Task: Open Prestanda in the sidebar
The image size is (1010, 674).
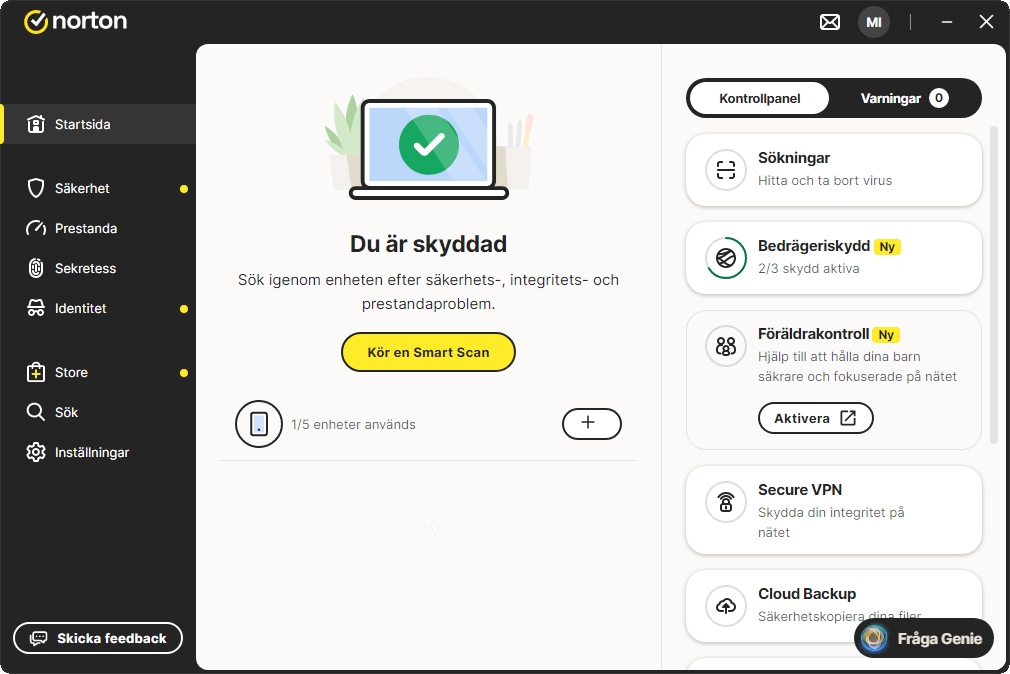Action: click(86, 228)
